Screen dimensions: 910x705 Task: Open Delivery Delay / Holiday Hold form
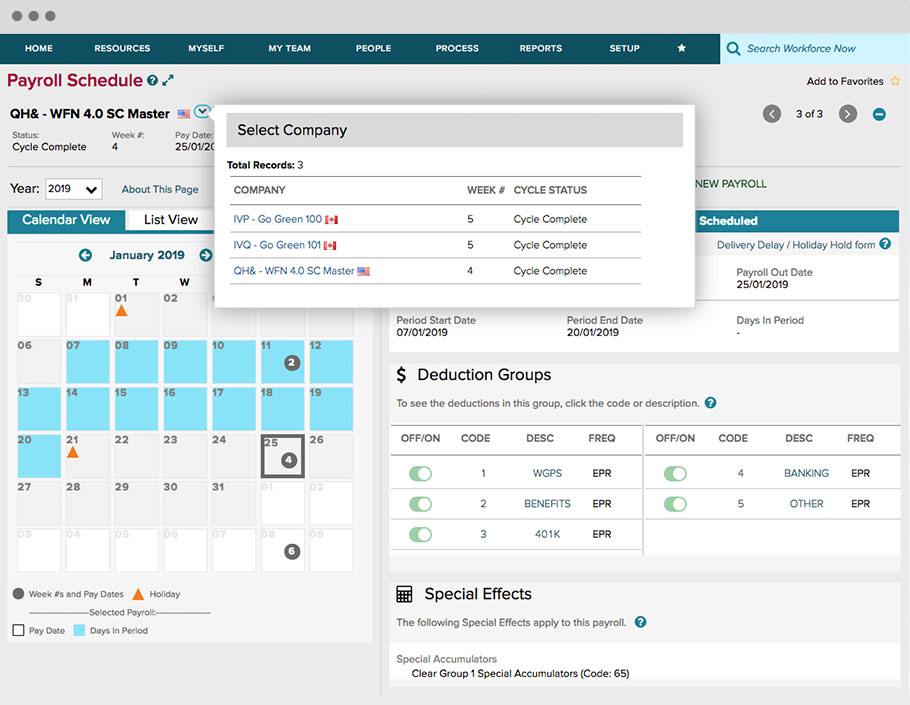point(796,245)
